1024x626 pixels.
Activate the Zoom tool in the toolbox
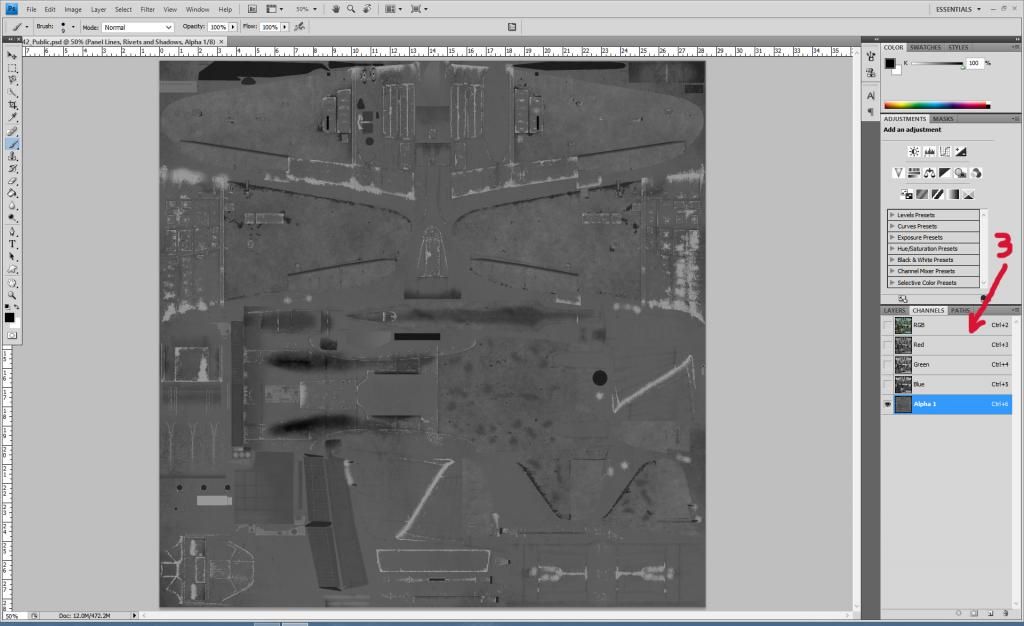(13, 296)
